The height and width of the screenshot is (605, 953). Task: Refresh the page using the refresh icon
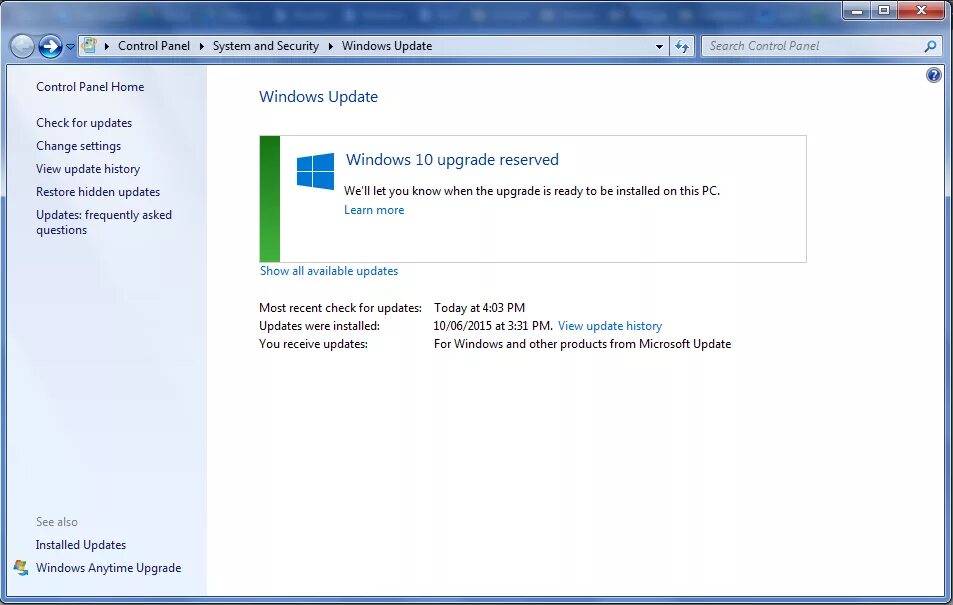tap(682, 47)
